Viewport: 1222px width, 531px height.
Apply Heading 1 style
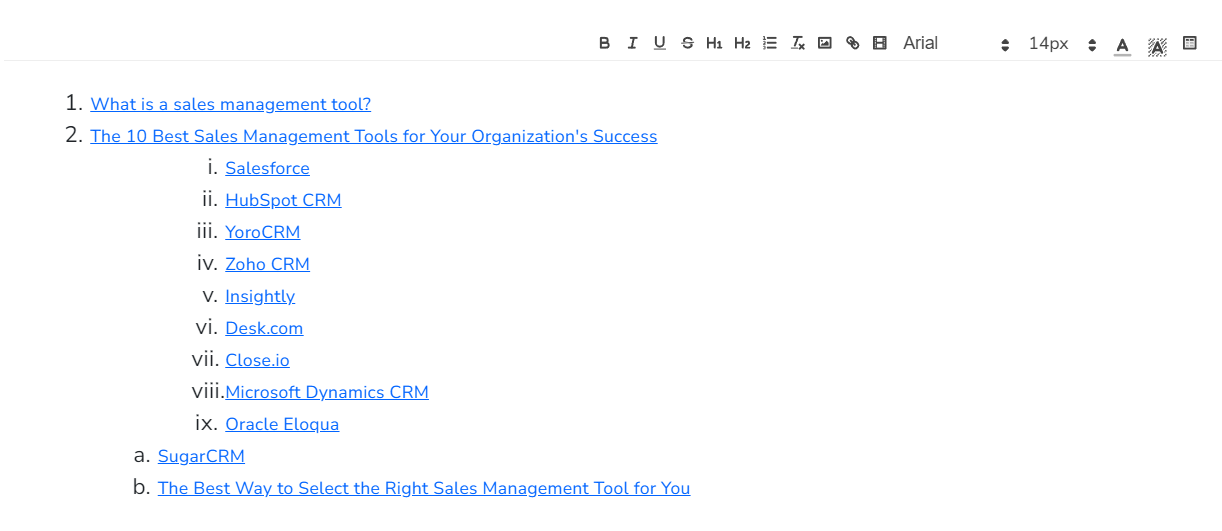[714, 43]
